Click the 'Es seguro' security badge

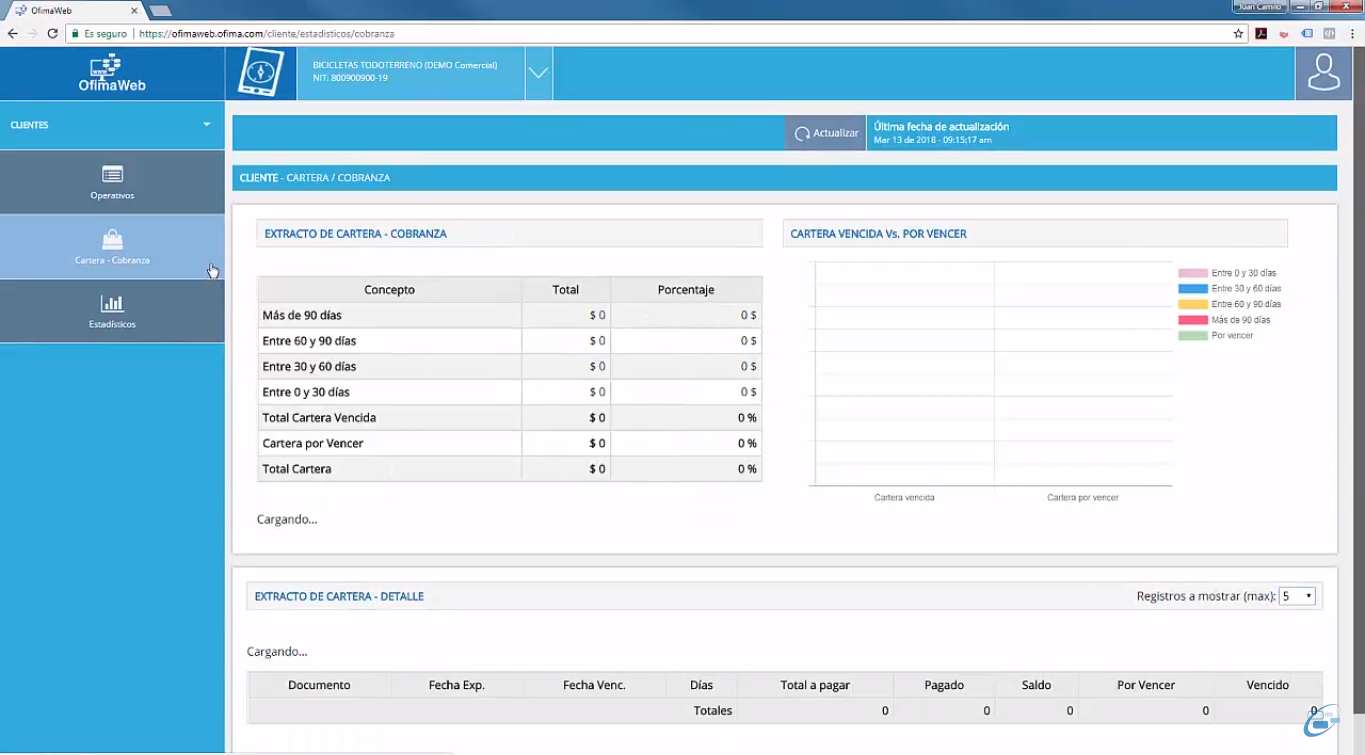100,32
